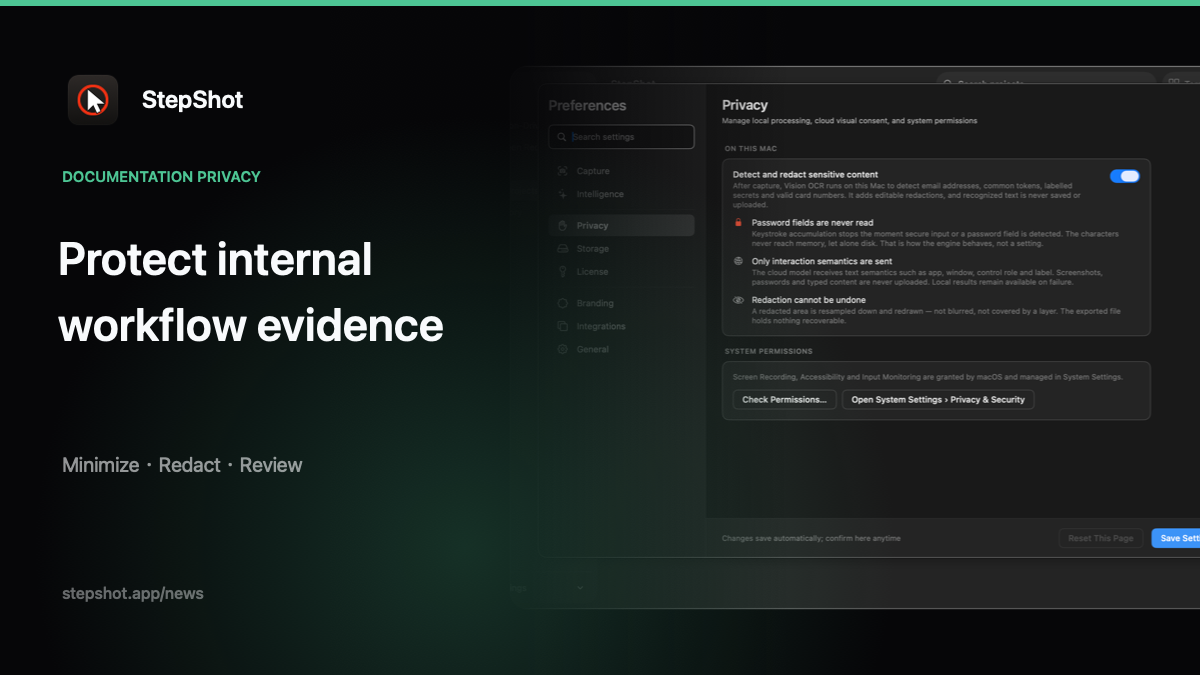Expand the dropdown chevron below the Preferences window

click(580, 588)
